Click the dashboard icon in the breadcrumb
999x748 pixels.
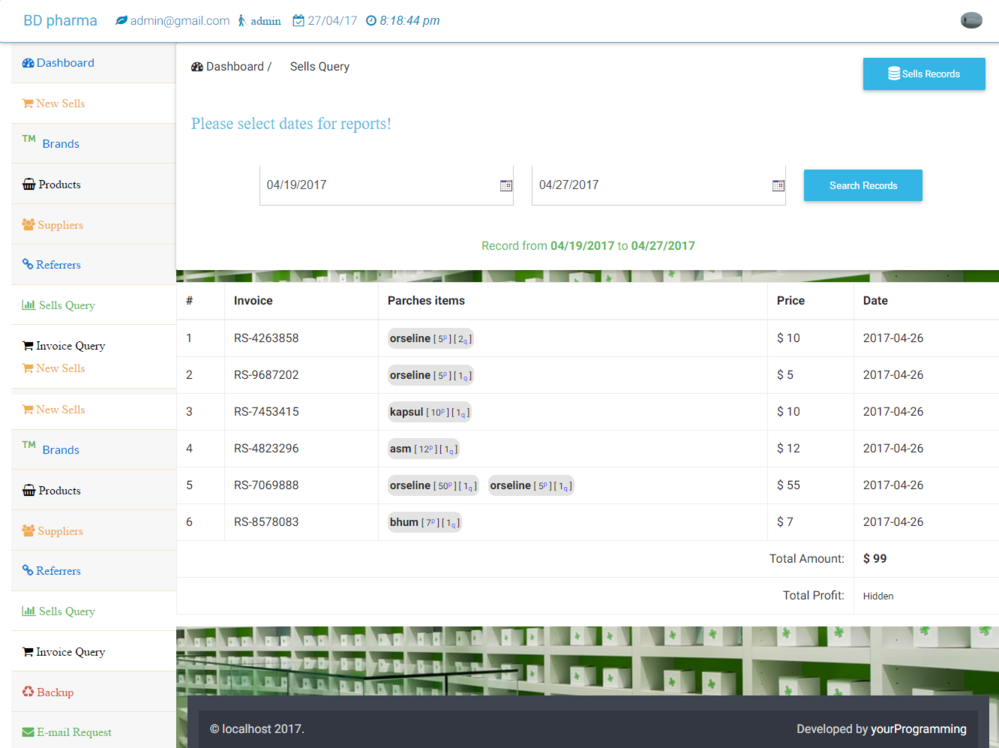click(197, 67)
